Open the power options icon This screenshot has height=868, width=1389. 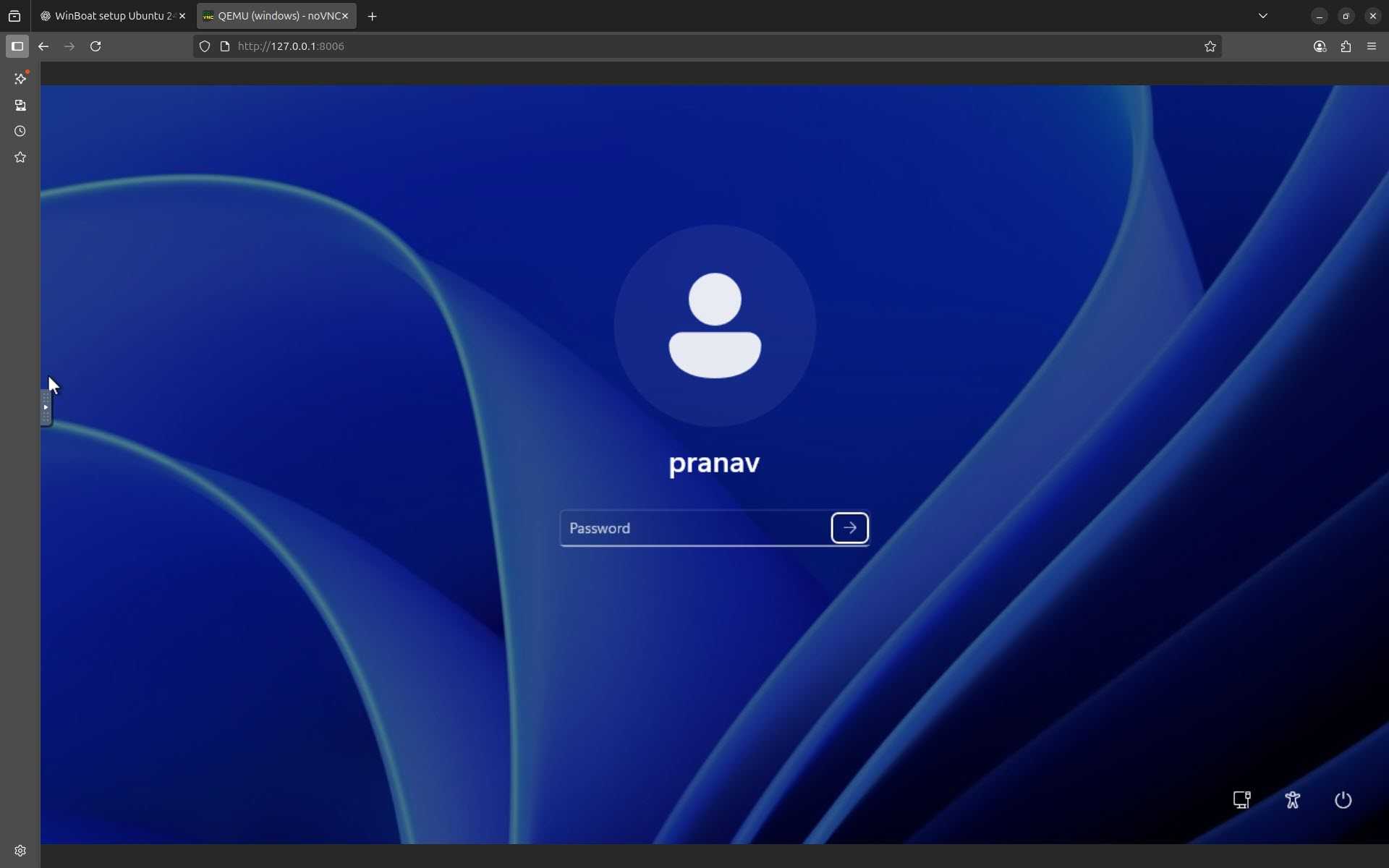pyautogui.click(x=1343, y=800)
